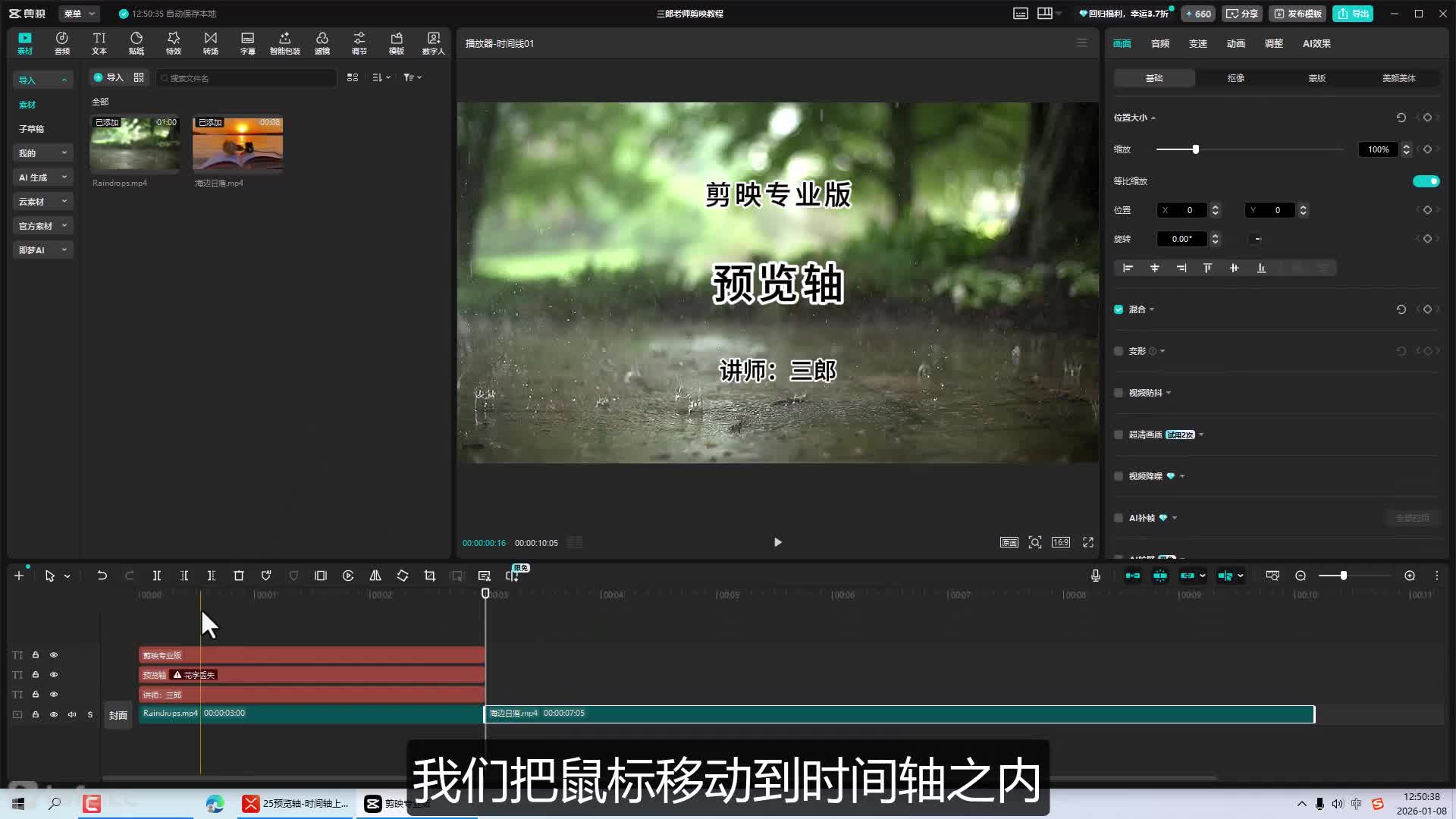The width and height of the screenshot is (1456, 819).
Task: Click the delete clip trash icon
Action: tap(238, 576)
